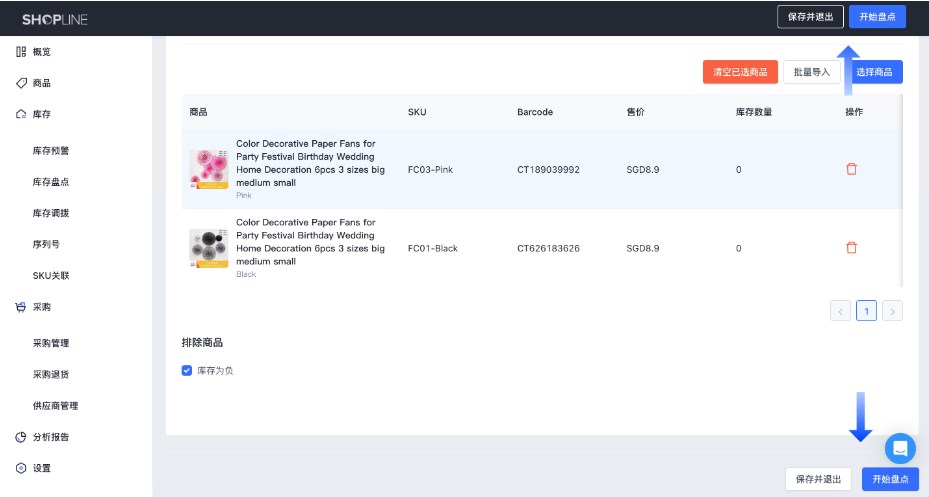The width and height of the screenshot is (929, 497).
Task: Uncheck the 库存为负 checkbox
Action: click(x=187, y=370)
